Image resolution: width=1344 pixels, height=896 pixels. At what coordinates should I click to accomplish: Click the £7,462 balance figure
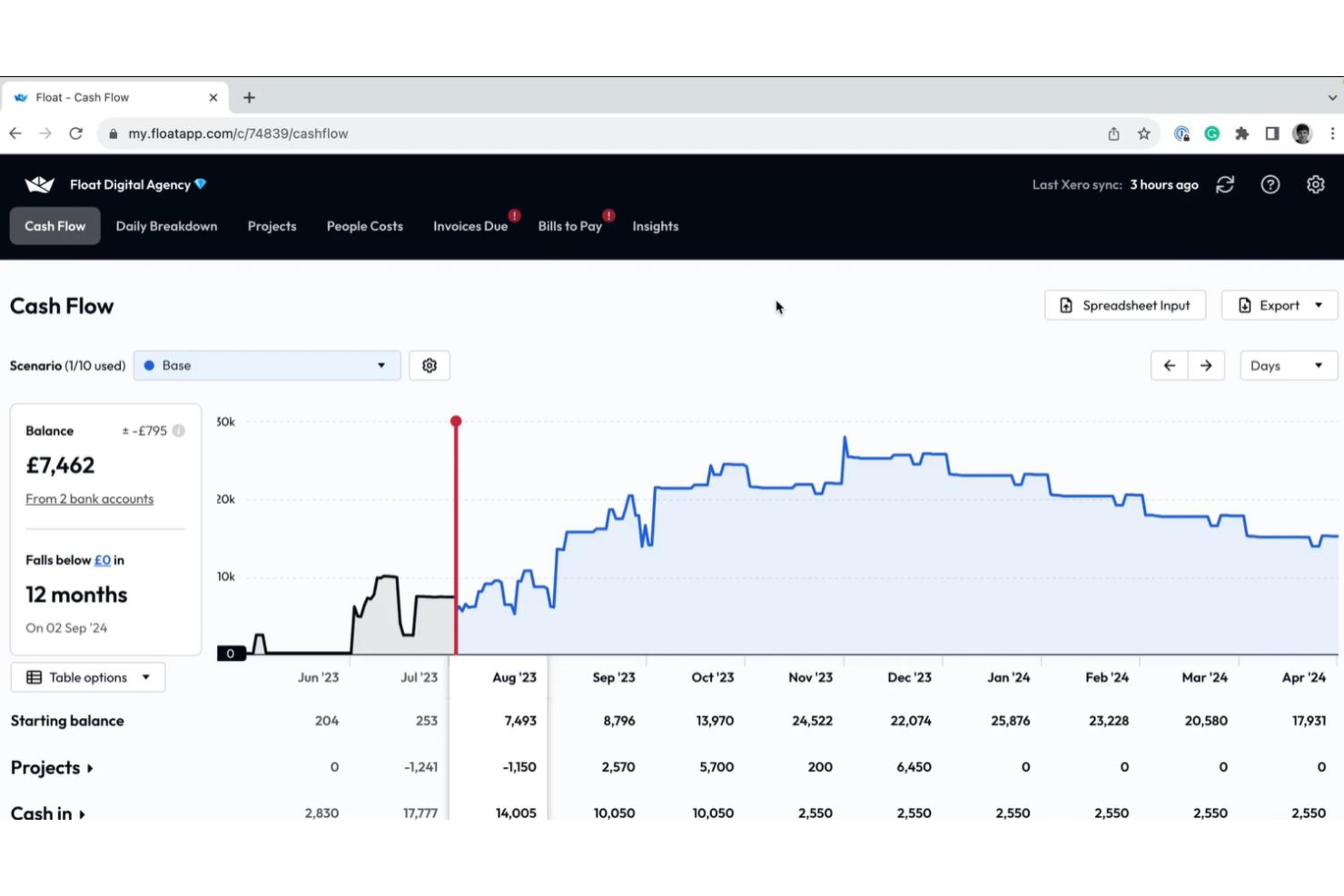(60, 465)
